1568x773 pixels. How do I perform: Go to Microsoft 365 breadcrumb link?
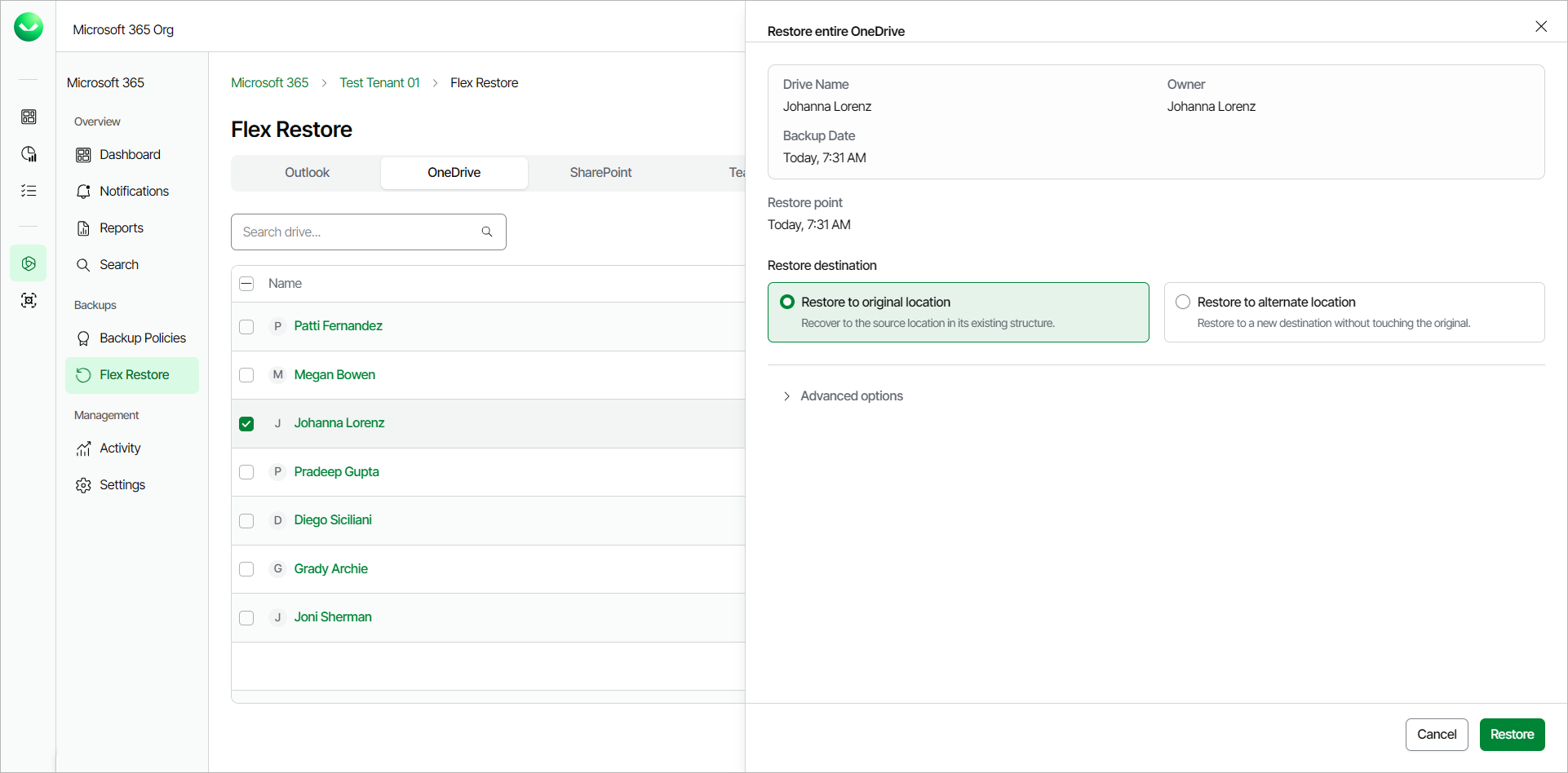point(270,83)
